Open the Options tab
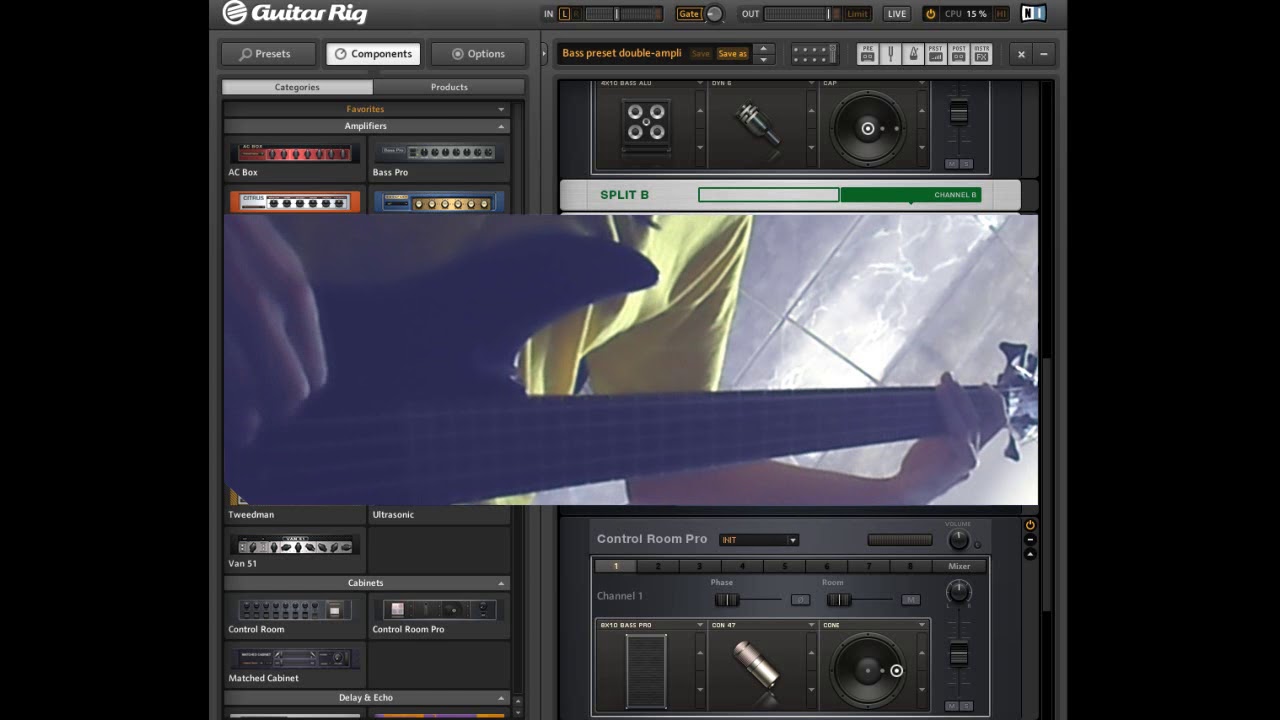Screen dimensions: 1280x720 (478, 54)
